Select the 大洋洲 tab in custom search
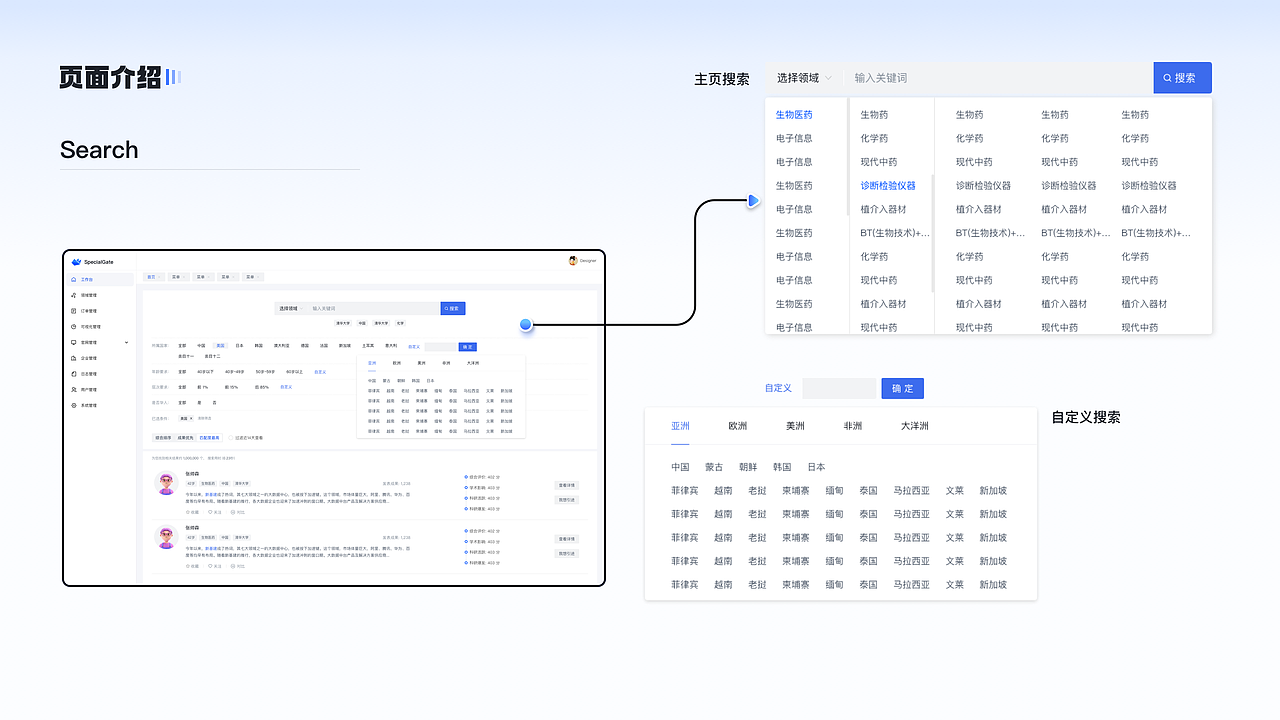The image size is (1280, 720). click(913, 425)
